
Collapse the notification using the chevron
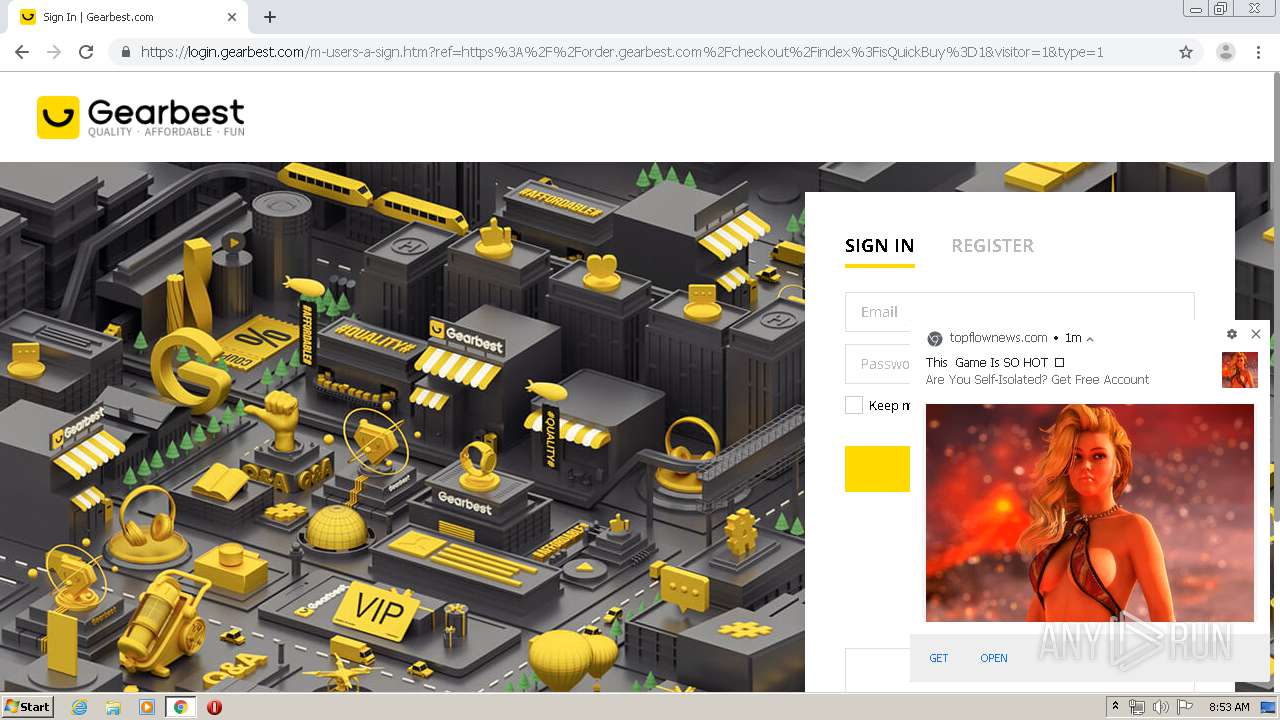[x=1090, y=339]
